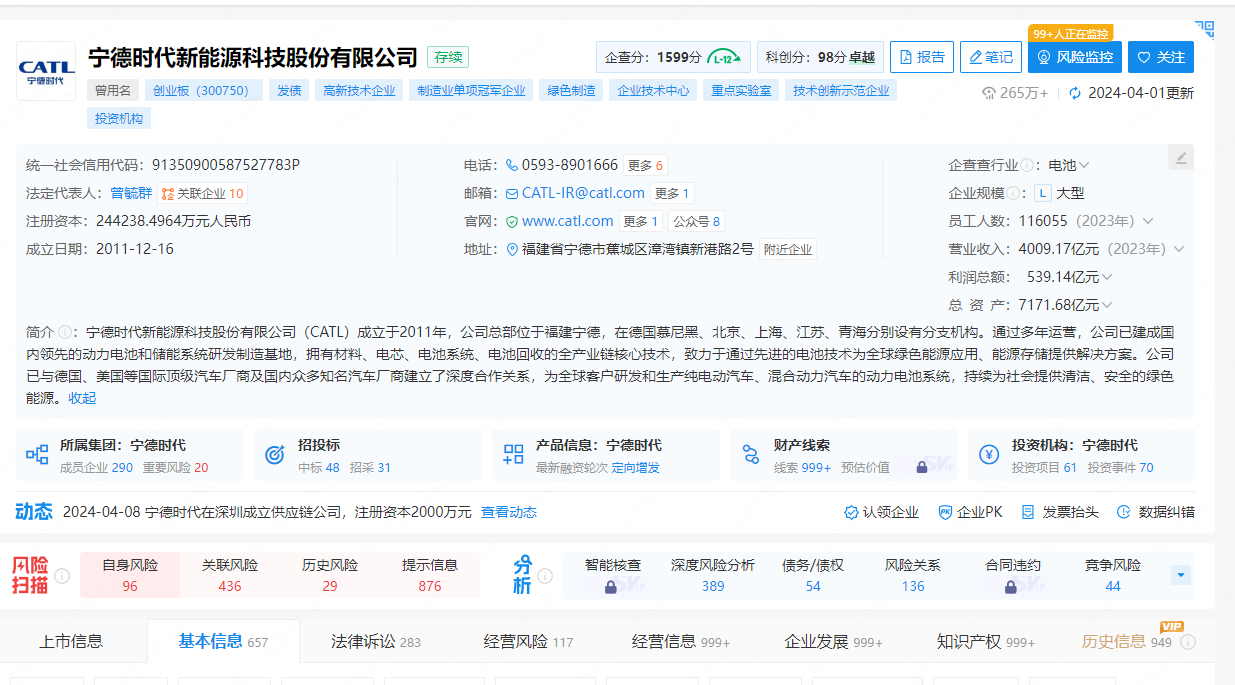The image size is (1235, 685).
Task: Click the info icon beside 风险扫描
Action: [62, 576]
